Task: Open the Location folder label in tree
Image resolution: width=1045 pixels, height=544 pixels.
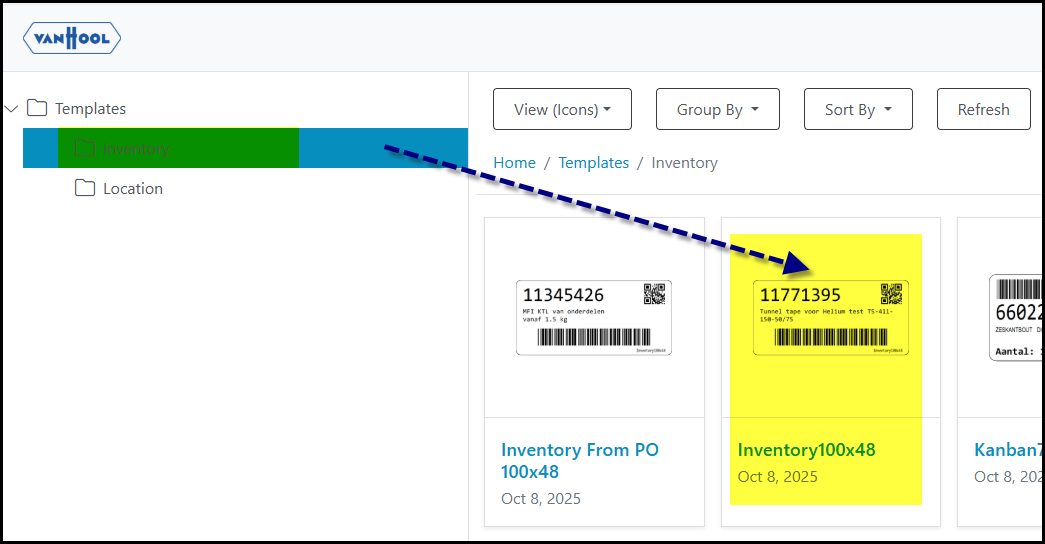Action: (132, 189)
